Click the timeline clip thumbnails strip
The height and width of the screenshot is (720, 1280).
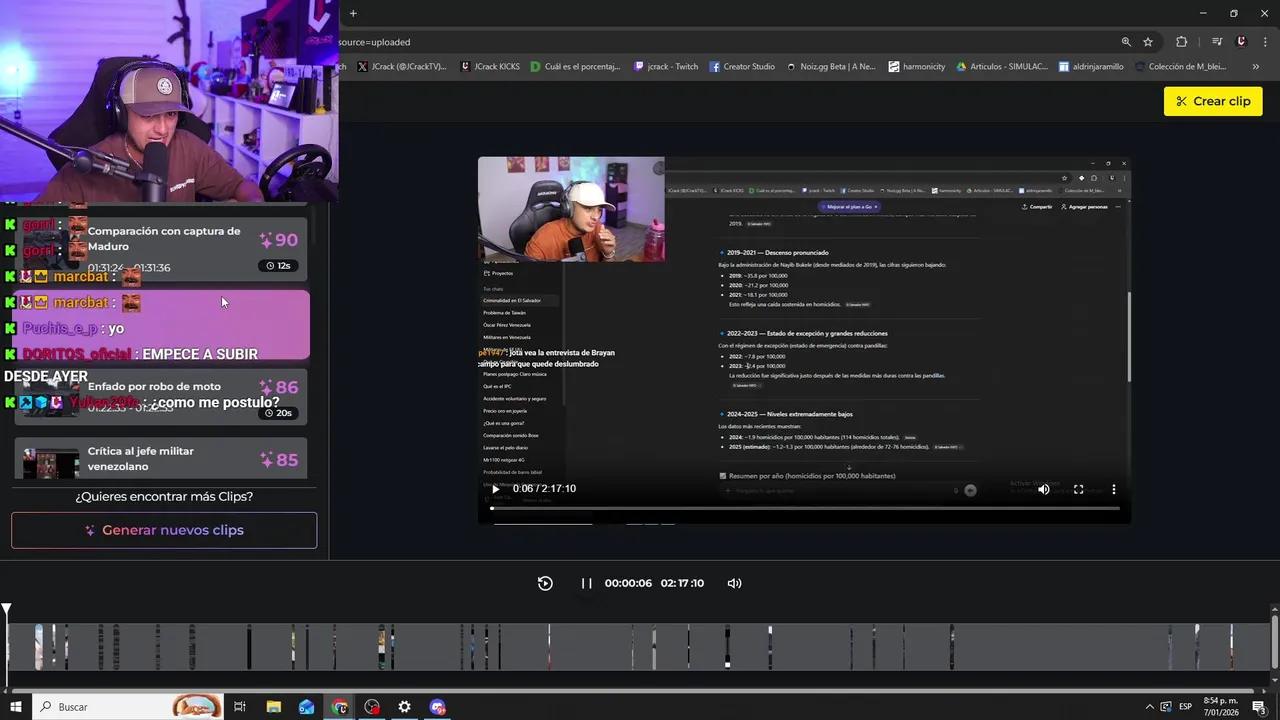636,647
